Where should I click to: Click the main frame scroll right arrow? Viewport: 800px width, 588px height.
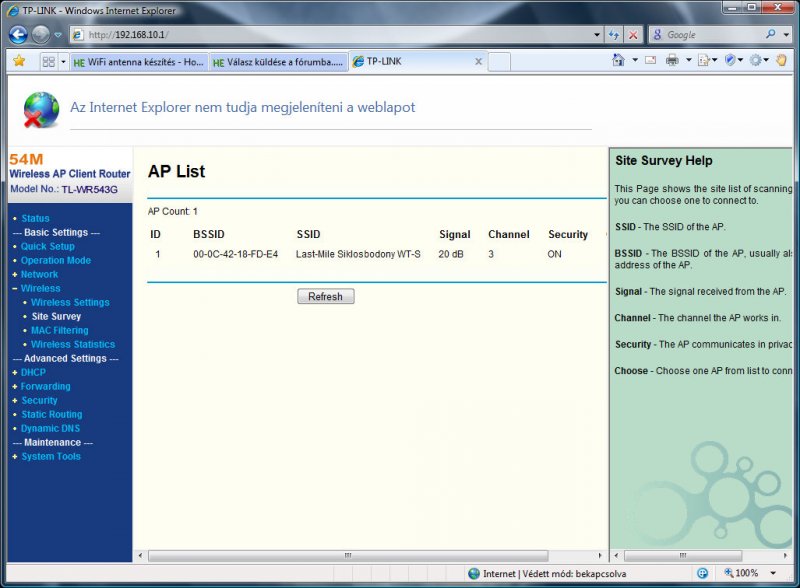pyautogui.click(x=600, y=555)
